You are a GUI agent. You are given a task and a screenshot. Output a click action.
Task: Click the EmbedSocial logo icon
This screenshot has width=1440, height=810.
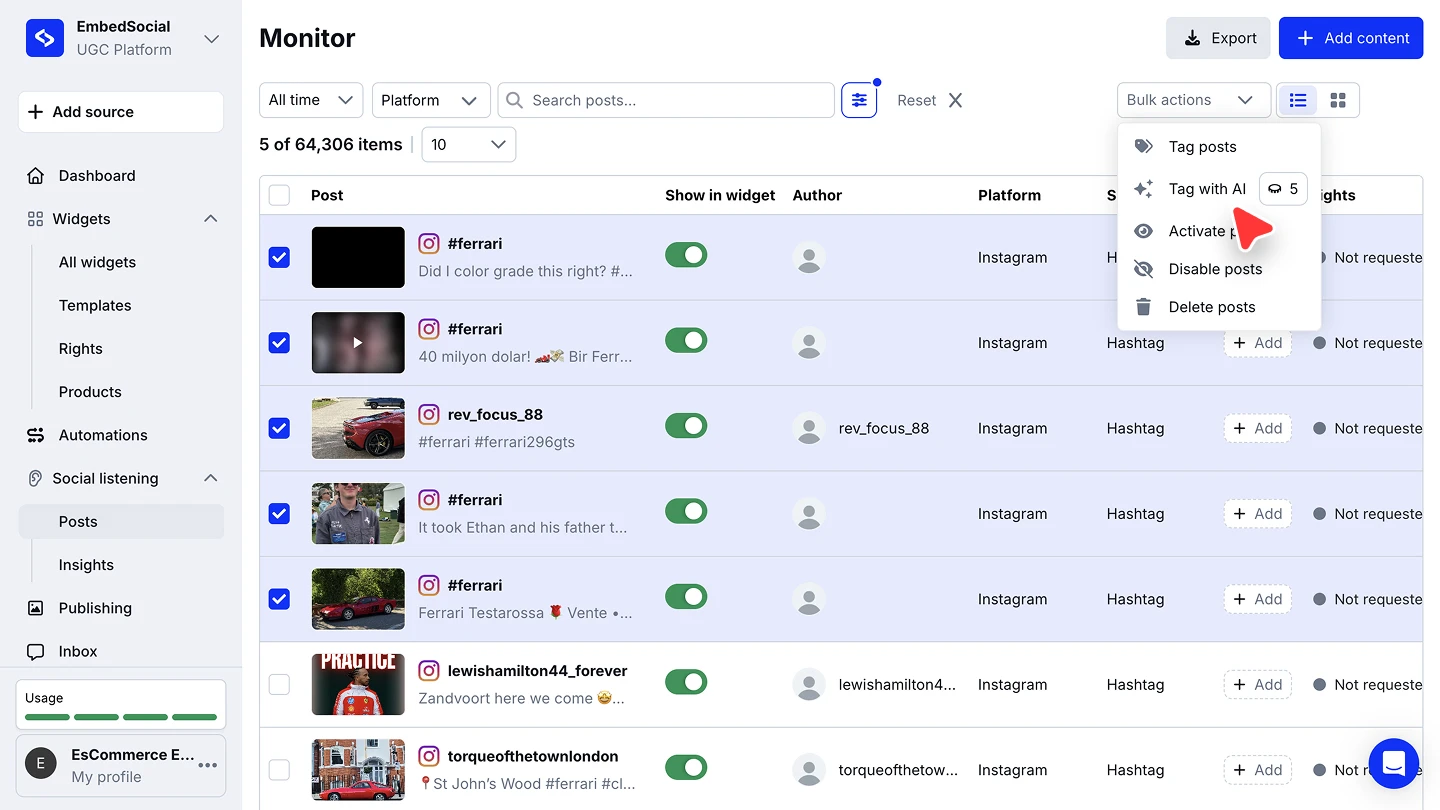click(x=45, y=38)
